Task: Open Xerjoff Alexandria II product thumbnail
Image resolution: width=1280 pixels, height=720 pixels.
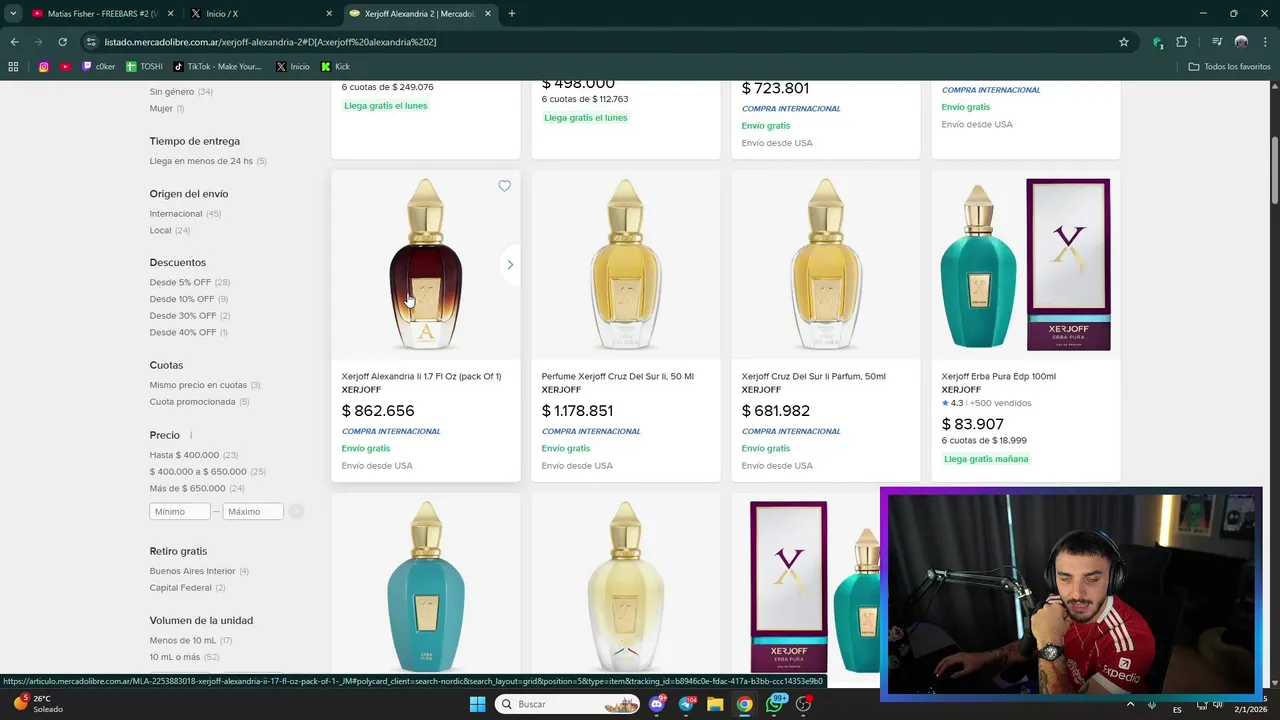Action: 426,265
